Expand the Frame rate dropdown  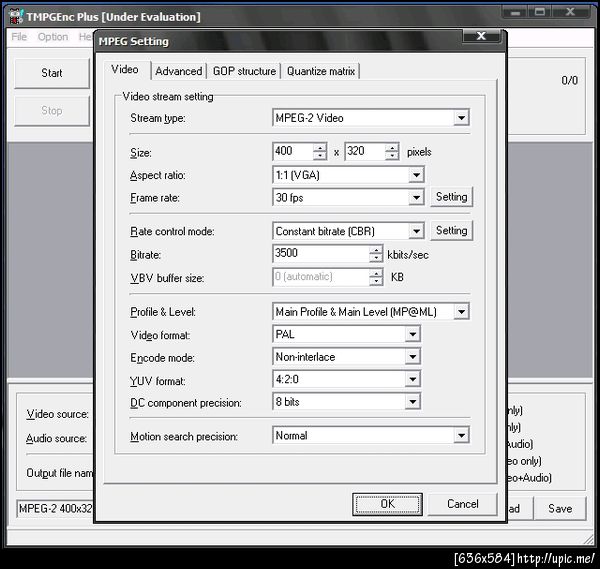[416, 198]
